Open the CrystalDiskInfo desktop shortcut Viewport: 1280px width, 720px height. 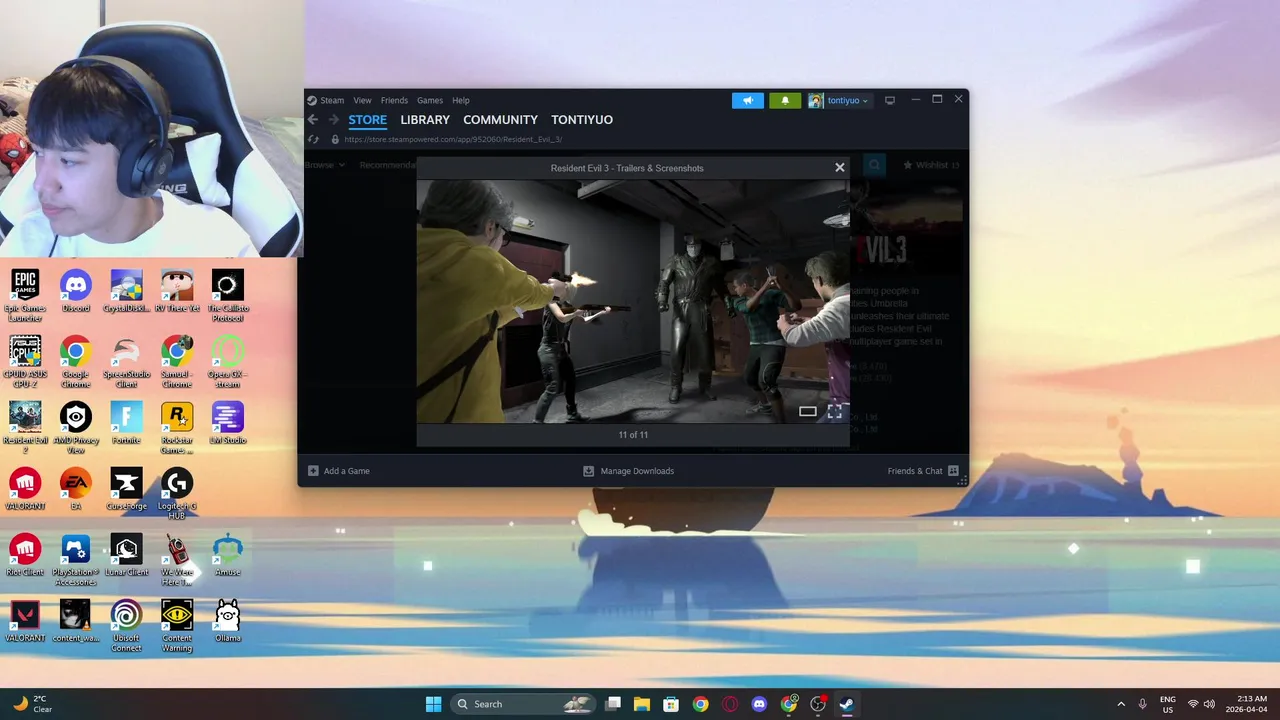coord(127,291)
